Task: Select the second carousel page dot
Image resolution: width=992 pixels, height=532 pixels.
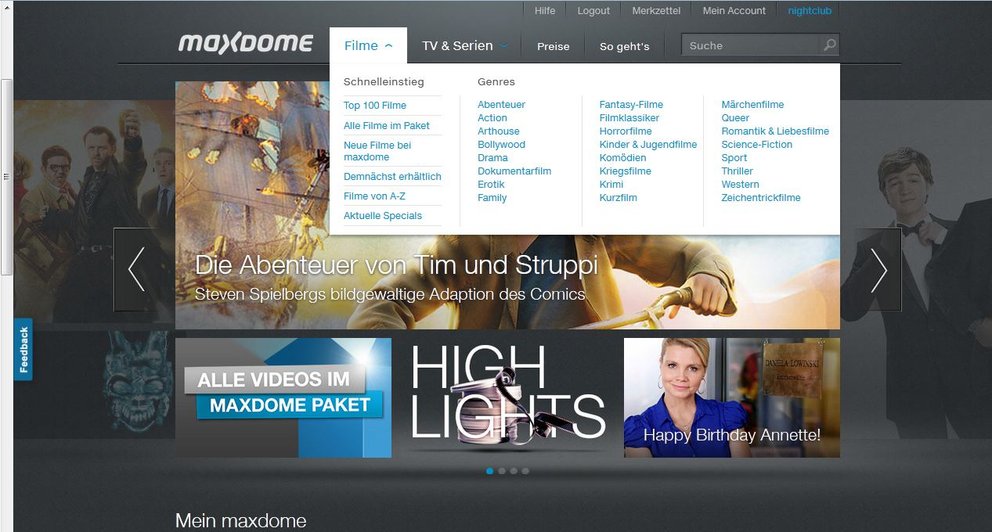Action: (502, 471)
